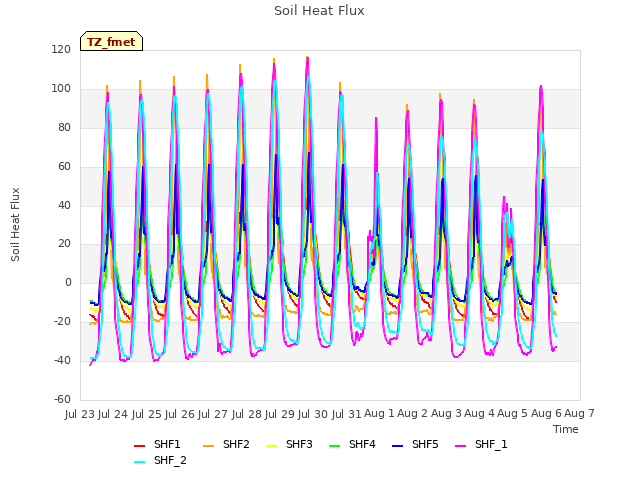Click the Time axis label
Image resolution: width=640 pixels, height=480 pixels.
click(566, 429)
